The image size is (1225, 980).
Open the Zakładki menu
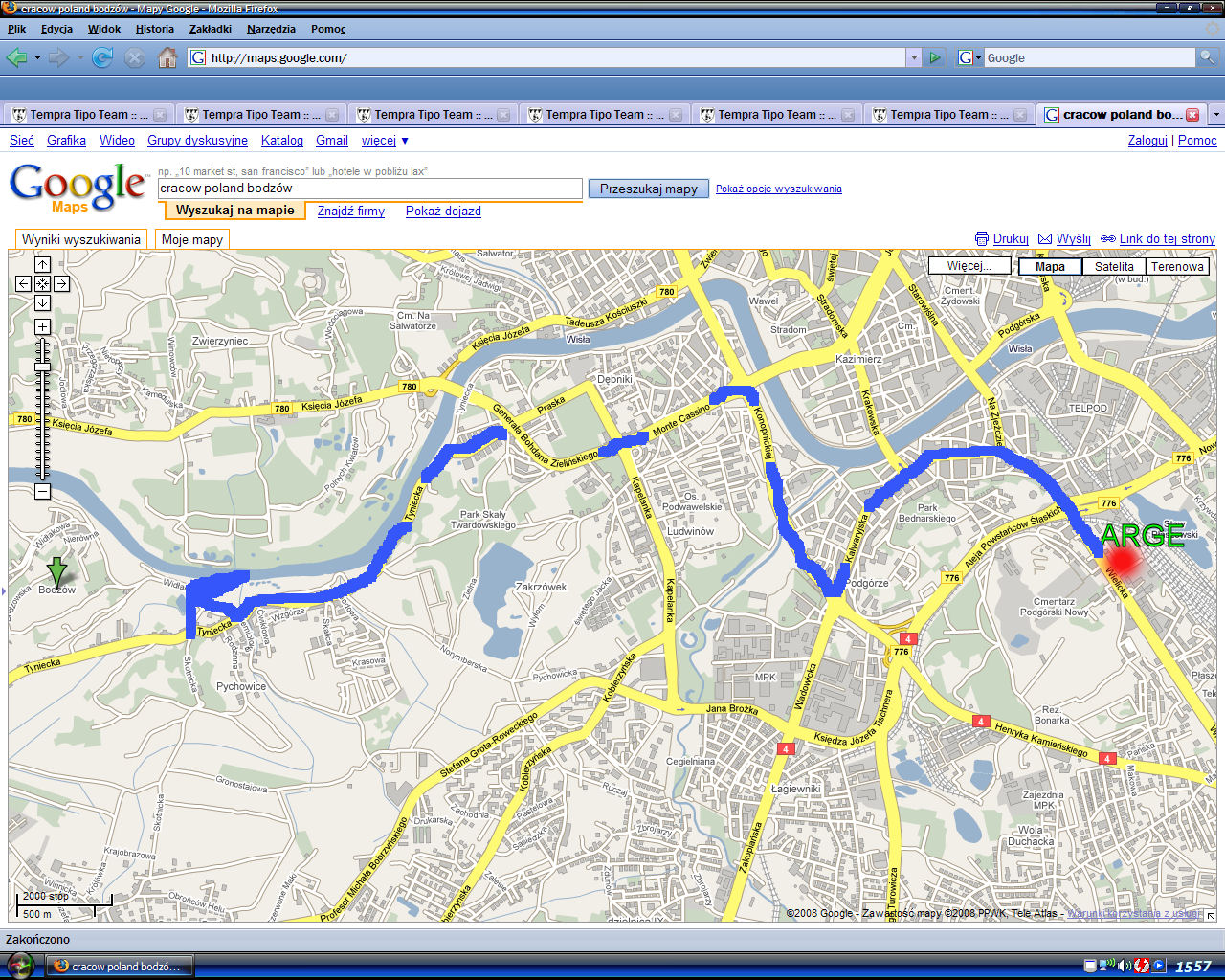211,29
